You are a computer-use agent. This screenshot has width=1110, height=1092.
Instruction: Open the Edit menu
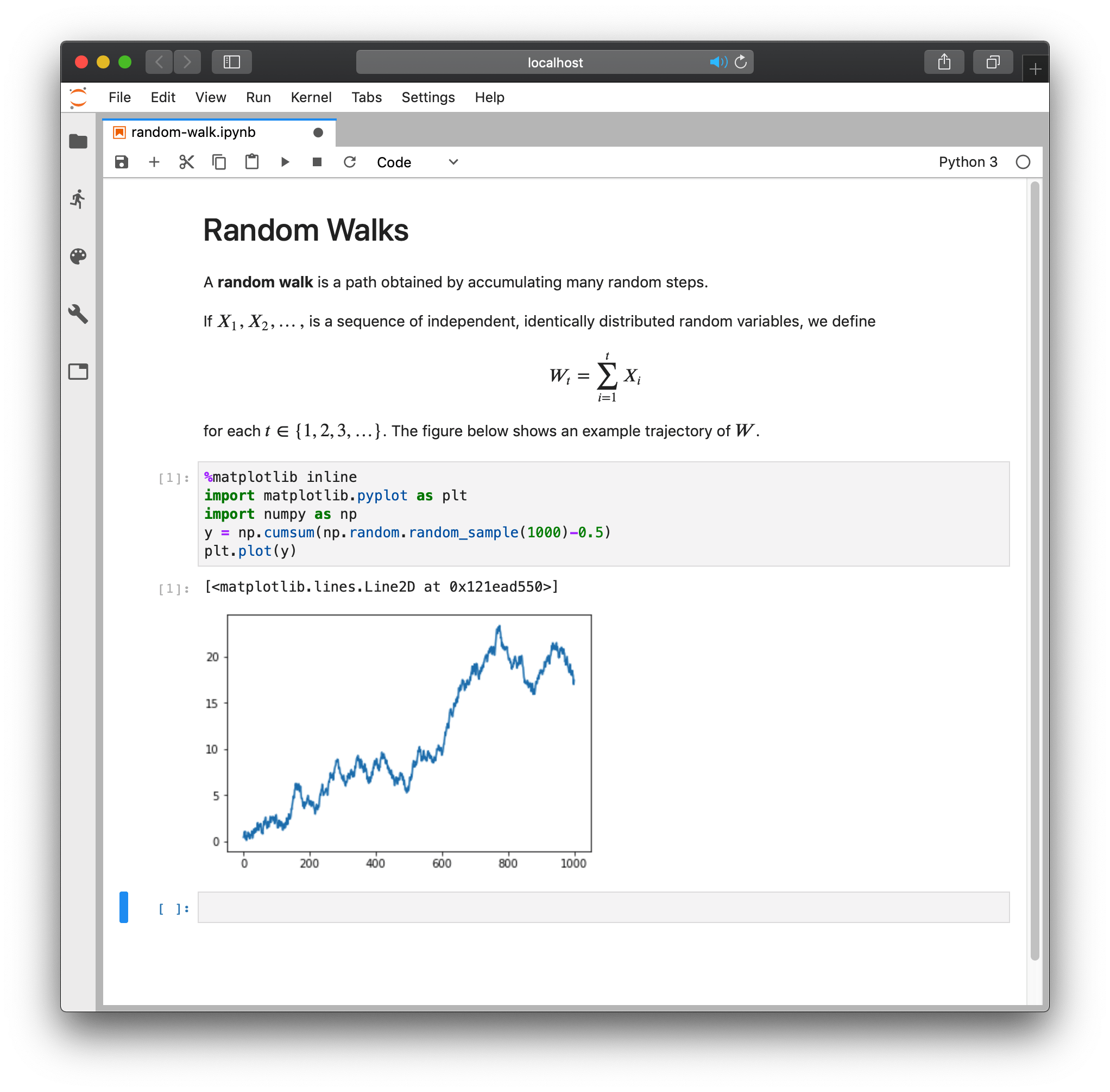click(163, 97)
